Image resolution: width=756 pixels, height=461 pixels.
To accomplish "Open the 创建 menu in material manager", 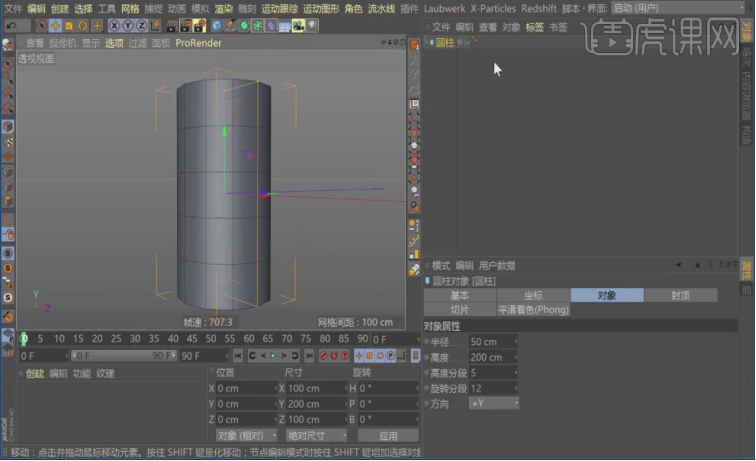I will click(x=35, y=373).
